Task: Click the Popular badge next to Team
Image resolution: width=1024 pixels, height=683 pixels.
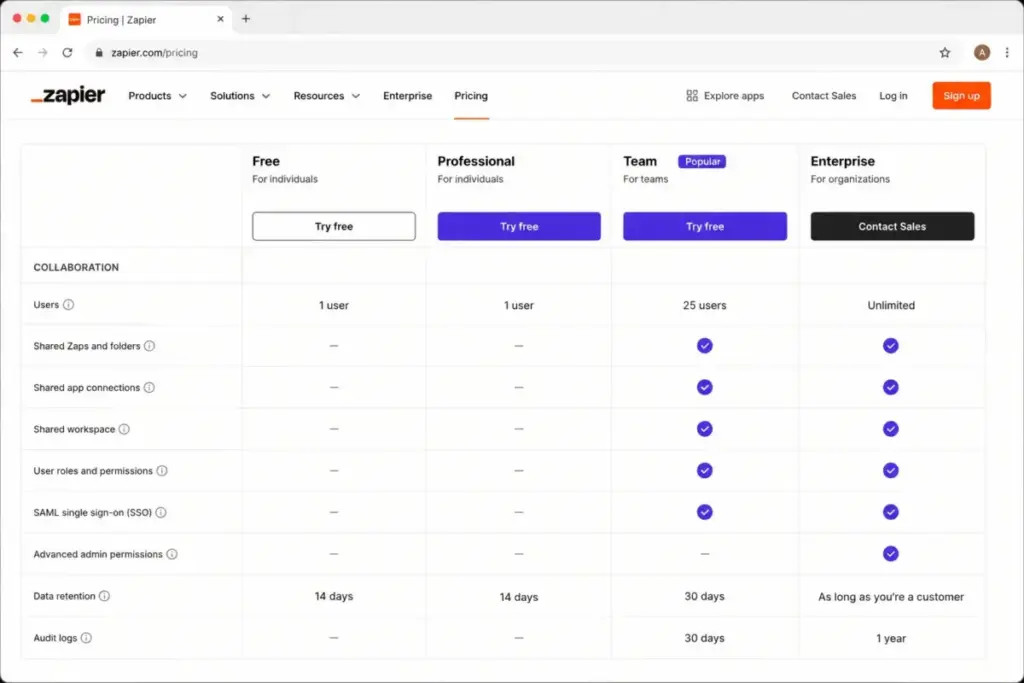Action: click(x=702, y=161)
